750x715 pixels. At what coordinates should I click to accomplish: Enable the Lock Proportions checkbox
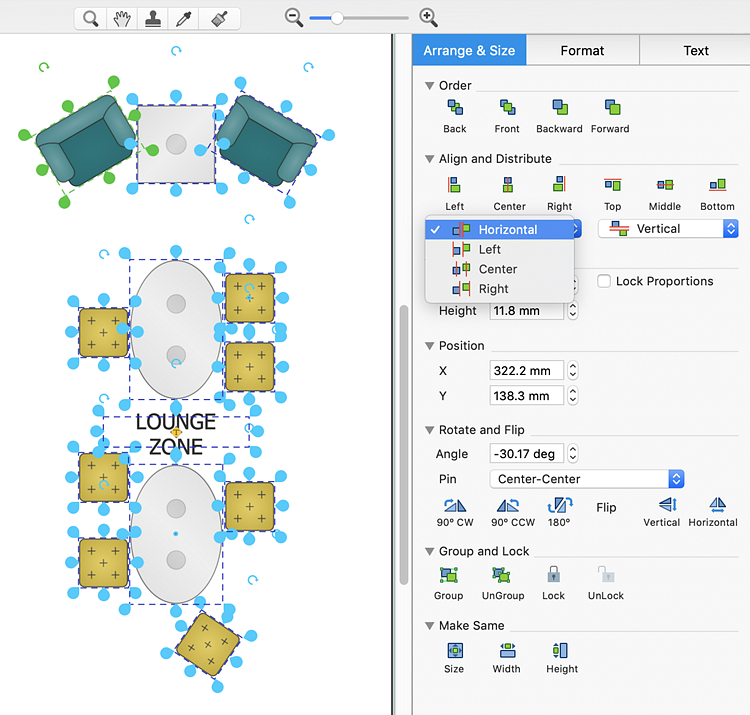(604, 281)
